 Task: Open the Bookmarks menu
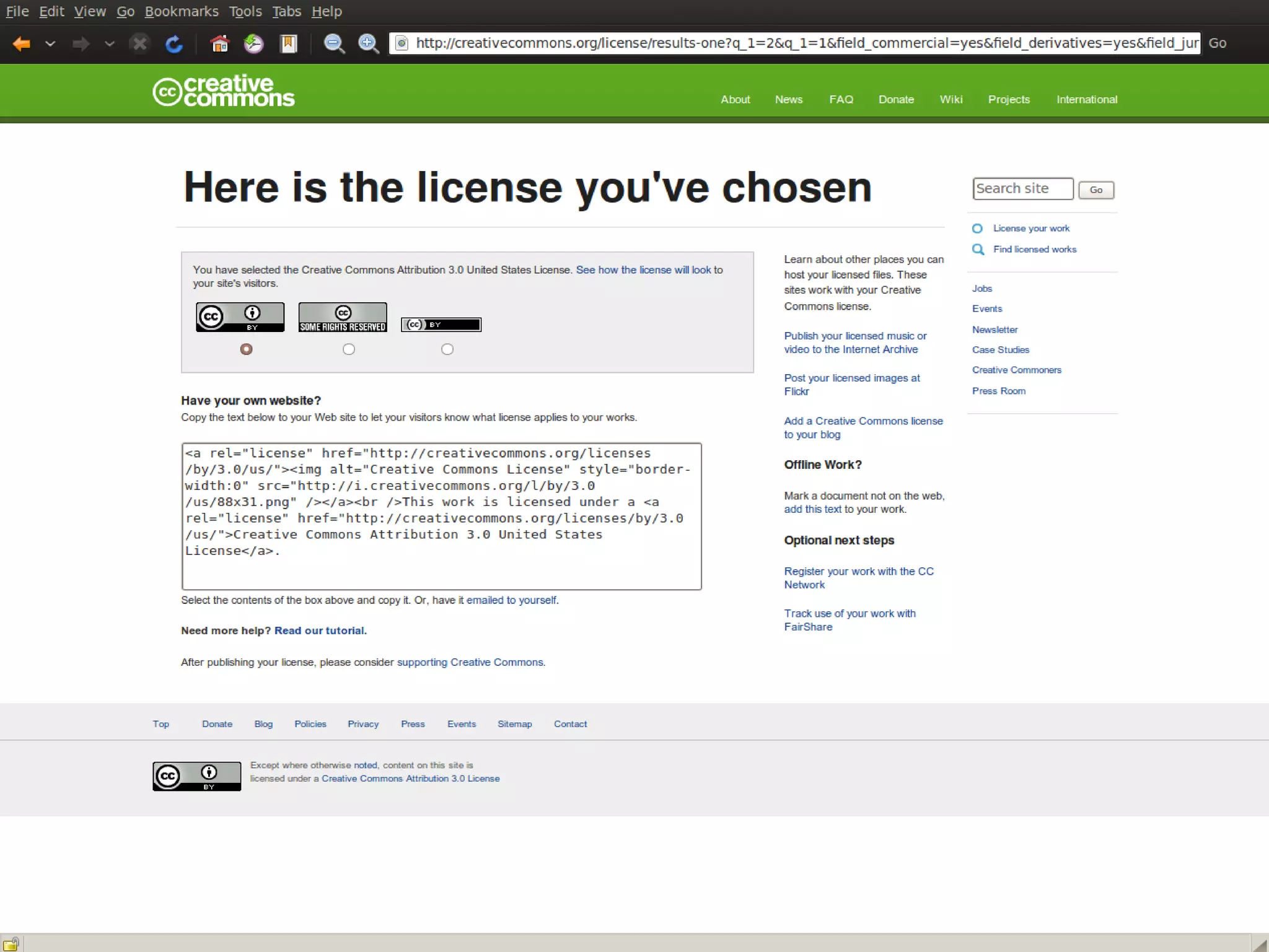[x=182, y=11]
